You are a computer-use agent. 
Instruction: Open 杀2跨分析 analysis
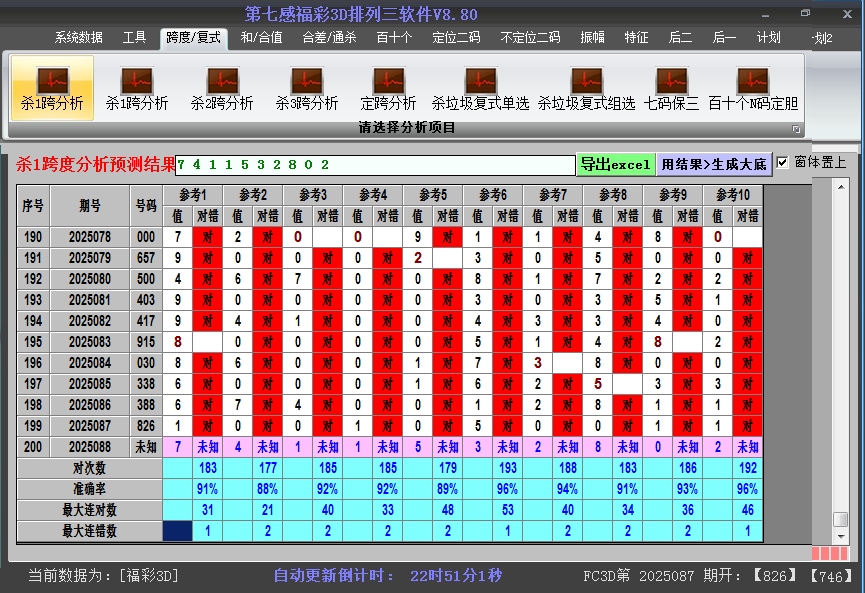pyautogui.click(x=222, y=88)
